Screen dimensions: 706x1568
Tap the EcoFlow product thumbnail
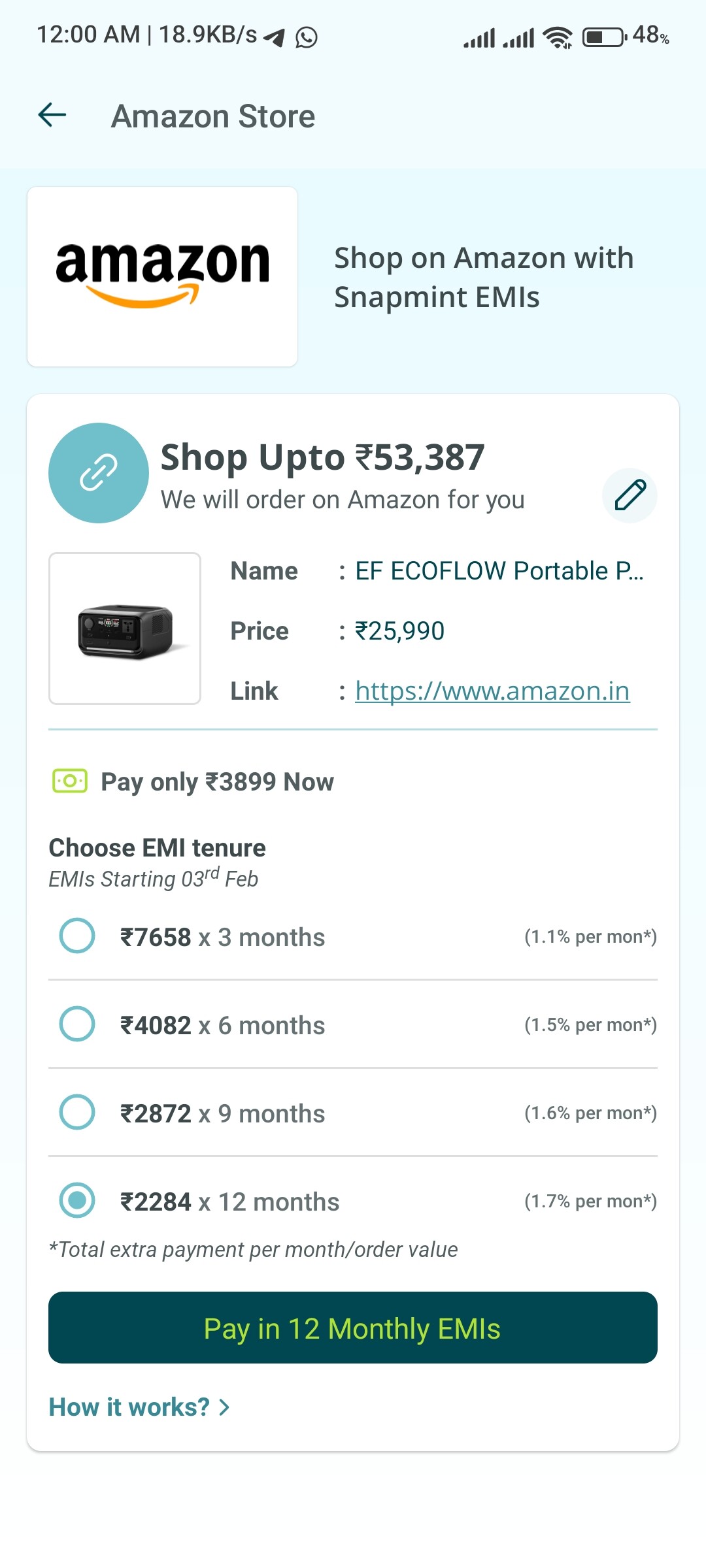125,629
